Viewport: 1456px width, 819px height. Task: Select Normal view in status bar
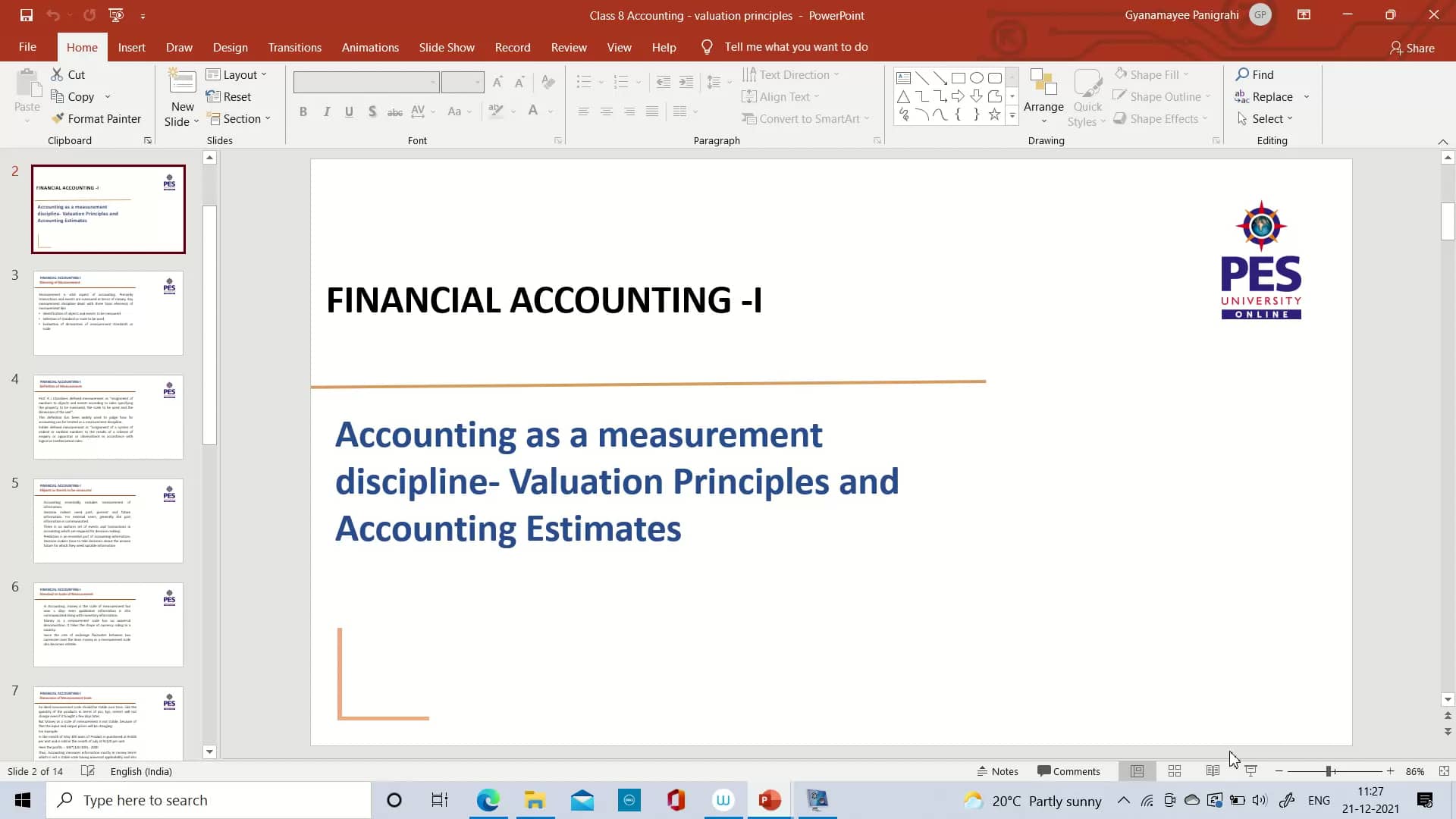(x=1137, y=771)
